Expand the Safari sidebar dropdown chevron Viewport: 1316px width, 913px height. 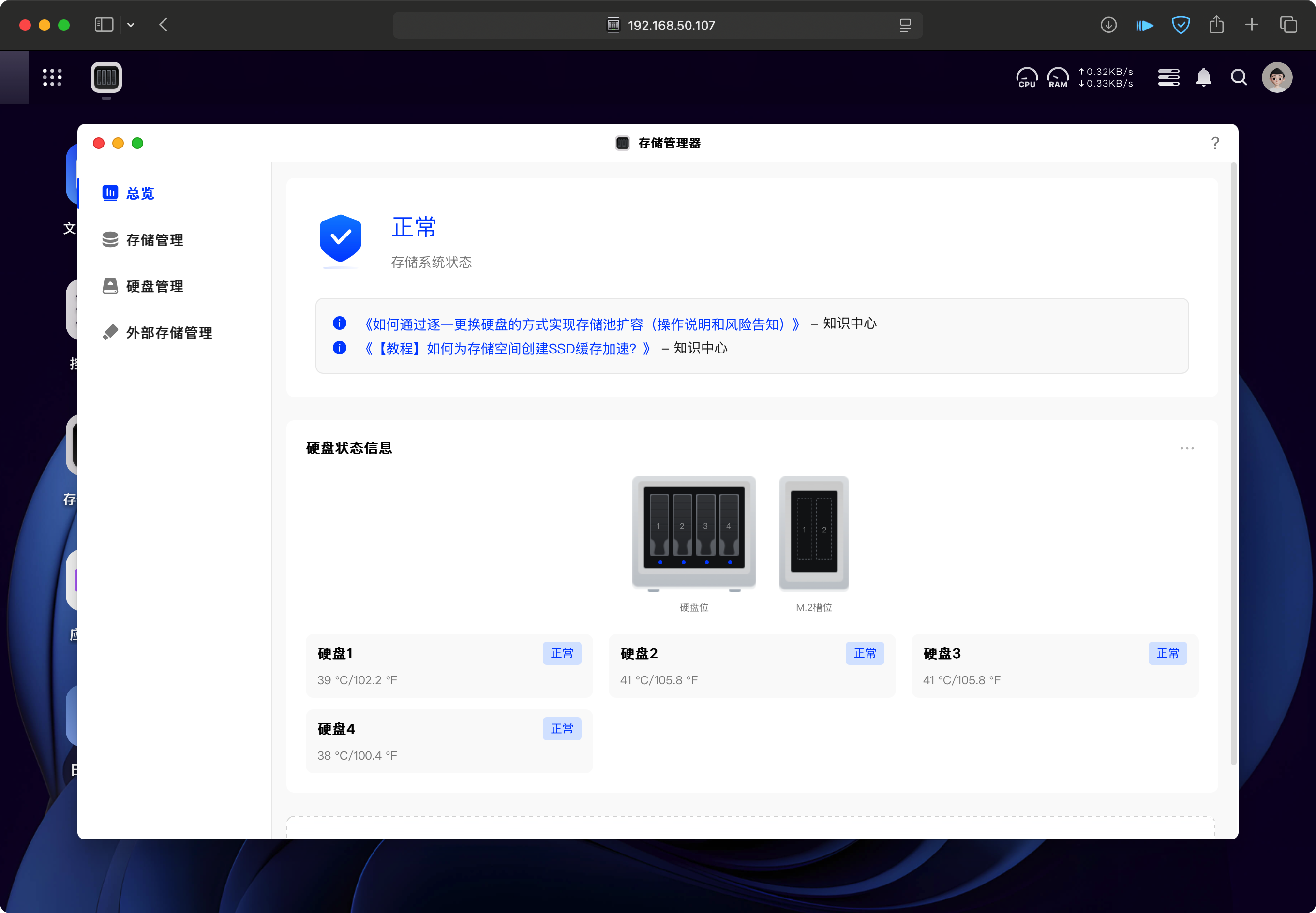click(131, 25)
